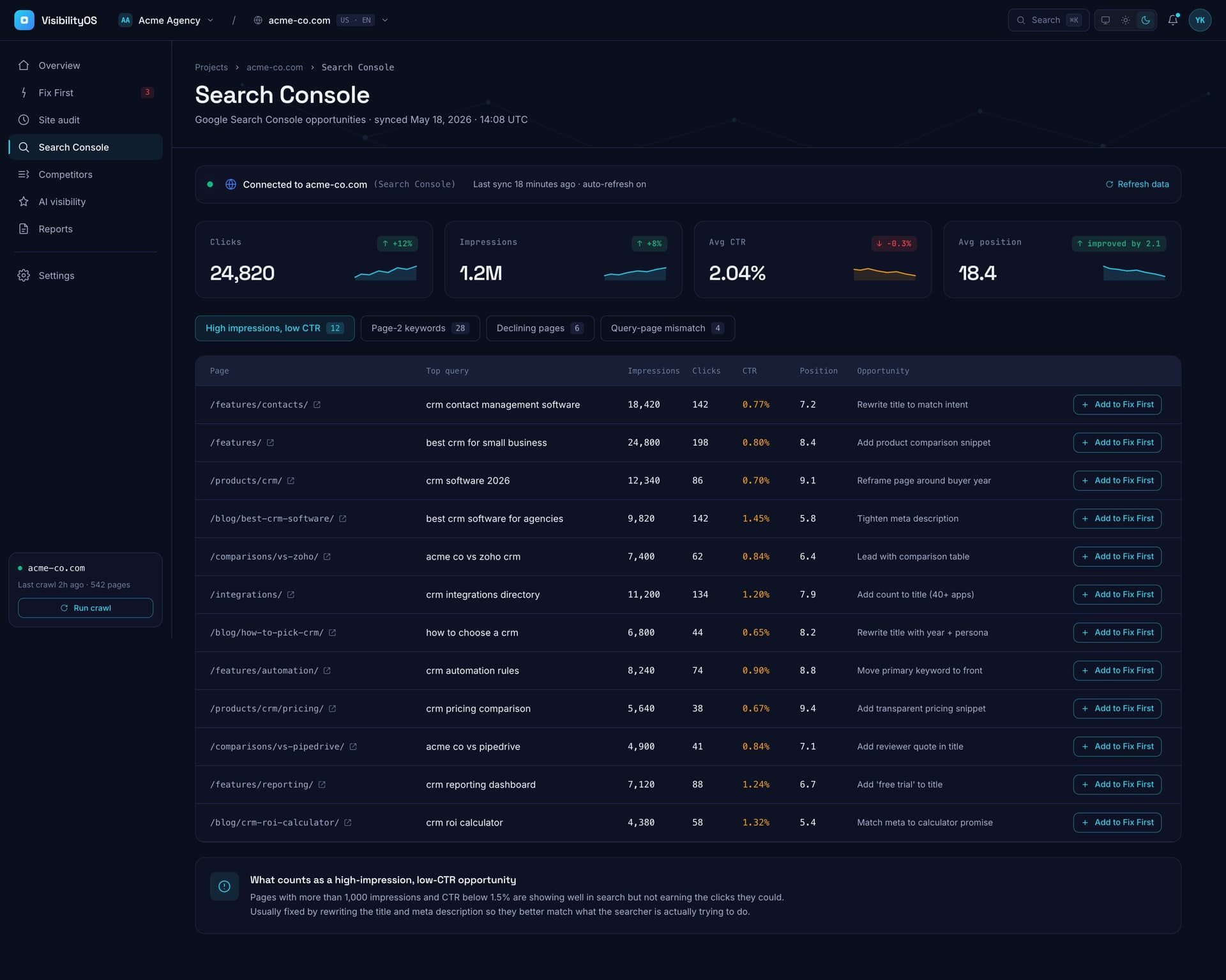Open /blog/crm-roi-calculator/ external link icon
Screen dimensions: 1226x980
click(347, 822)
